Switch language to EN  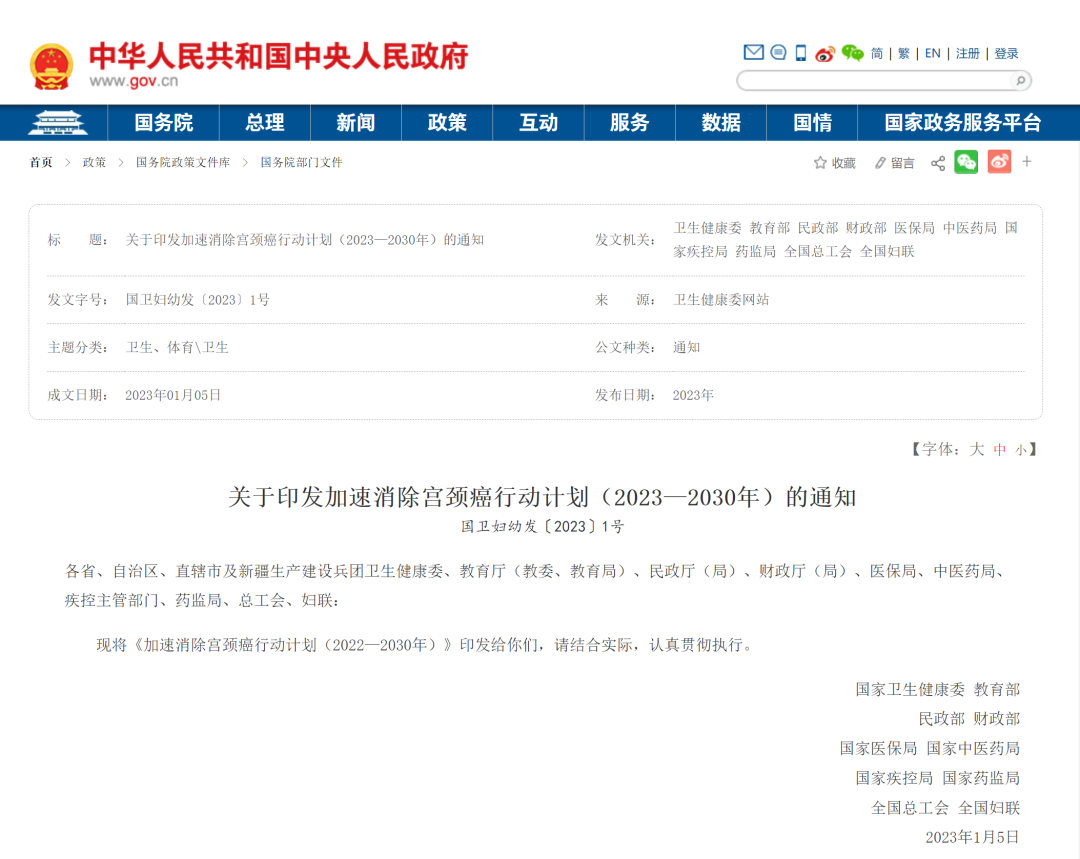[x=932, y=54]
